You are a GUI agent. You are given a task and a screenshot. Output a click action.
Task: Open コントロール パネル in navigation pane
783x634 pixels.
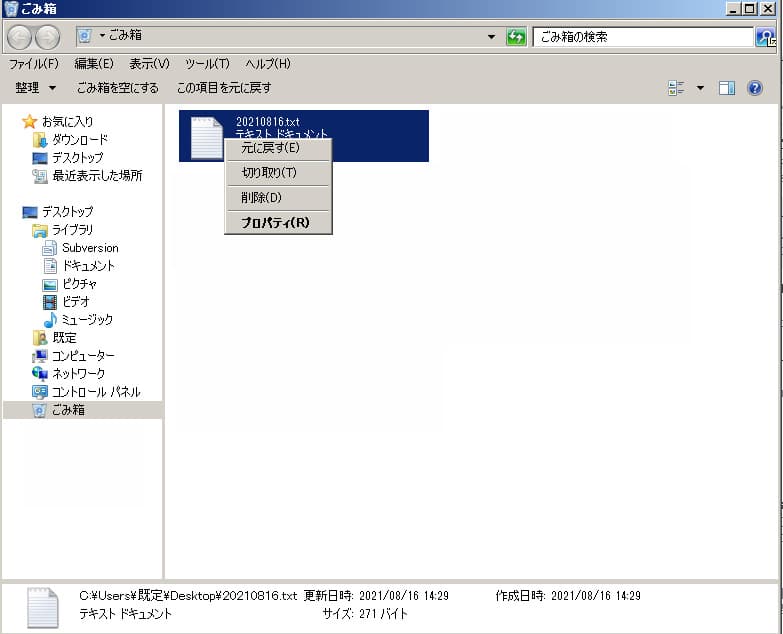[96, 392]
